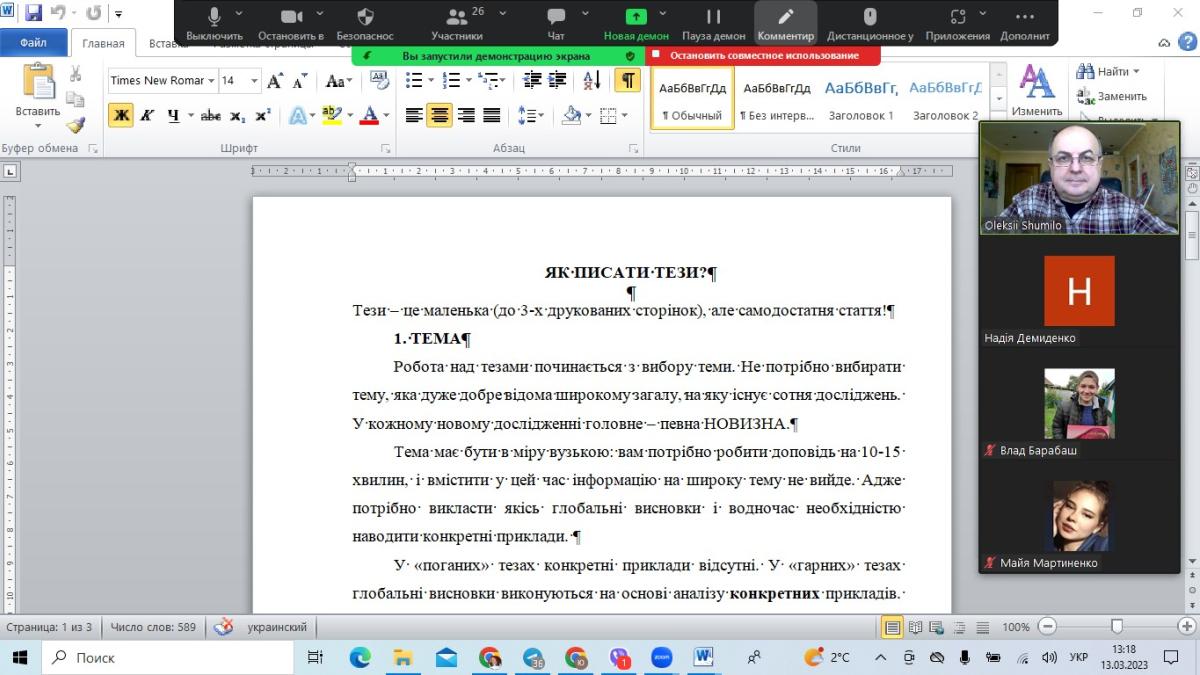Screen dimensions: 1200x675
Task: Adjust the document zoom slider
Action: pos(1117,627)
